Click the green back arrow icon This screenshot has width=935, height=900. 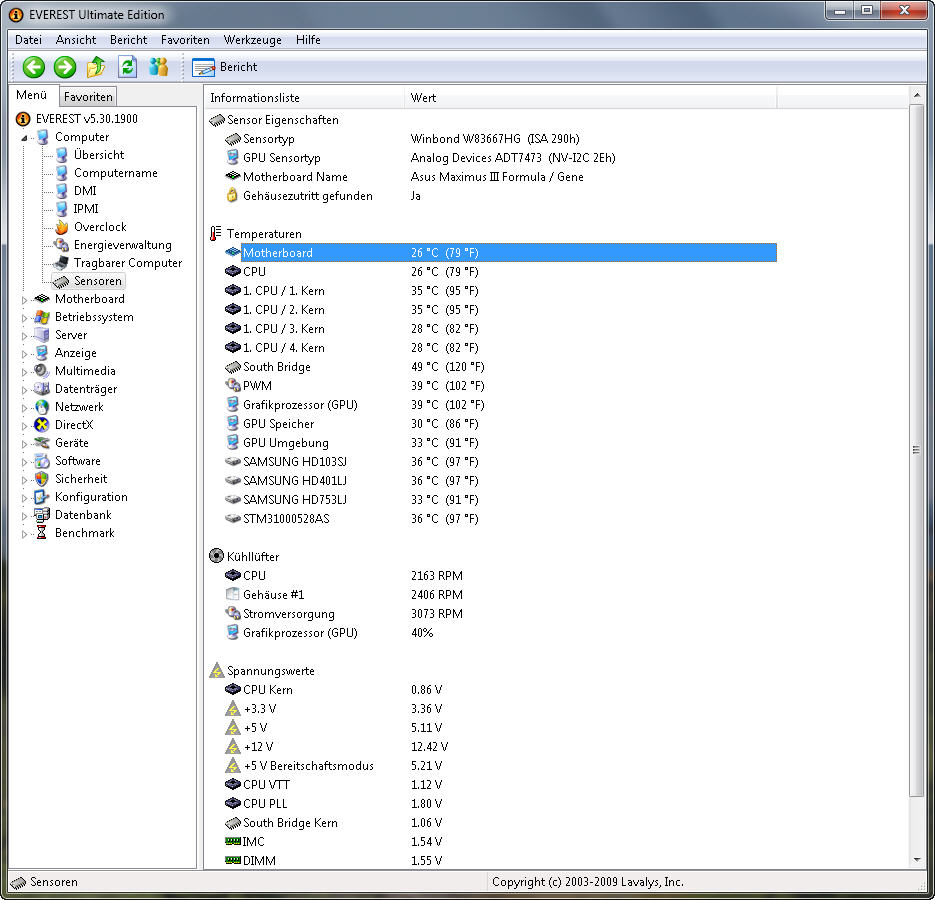(34, 67)
